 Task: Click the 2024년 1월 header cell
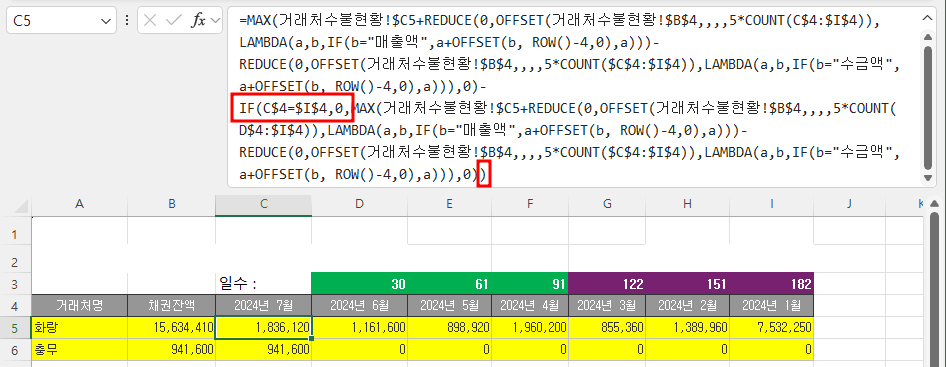point(772,305)
